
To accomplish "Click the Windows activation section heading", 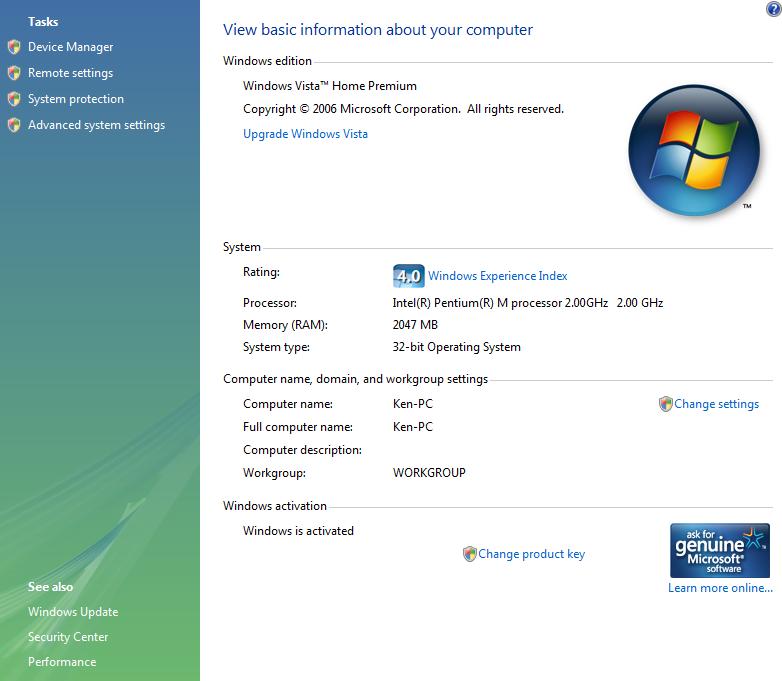I will 275,506.
